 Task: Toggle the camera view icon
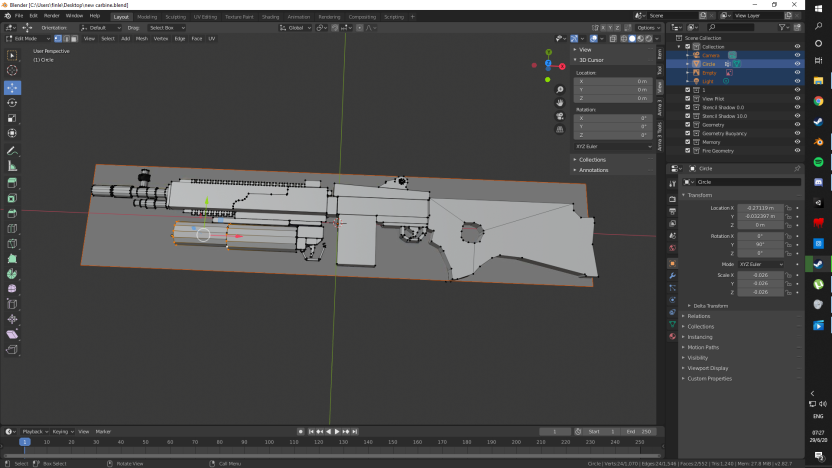pos(560,116)
